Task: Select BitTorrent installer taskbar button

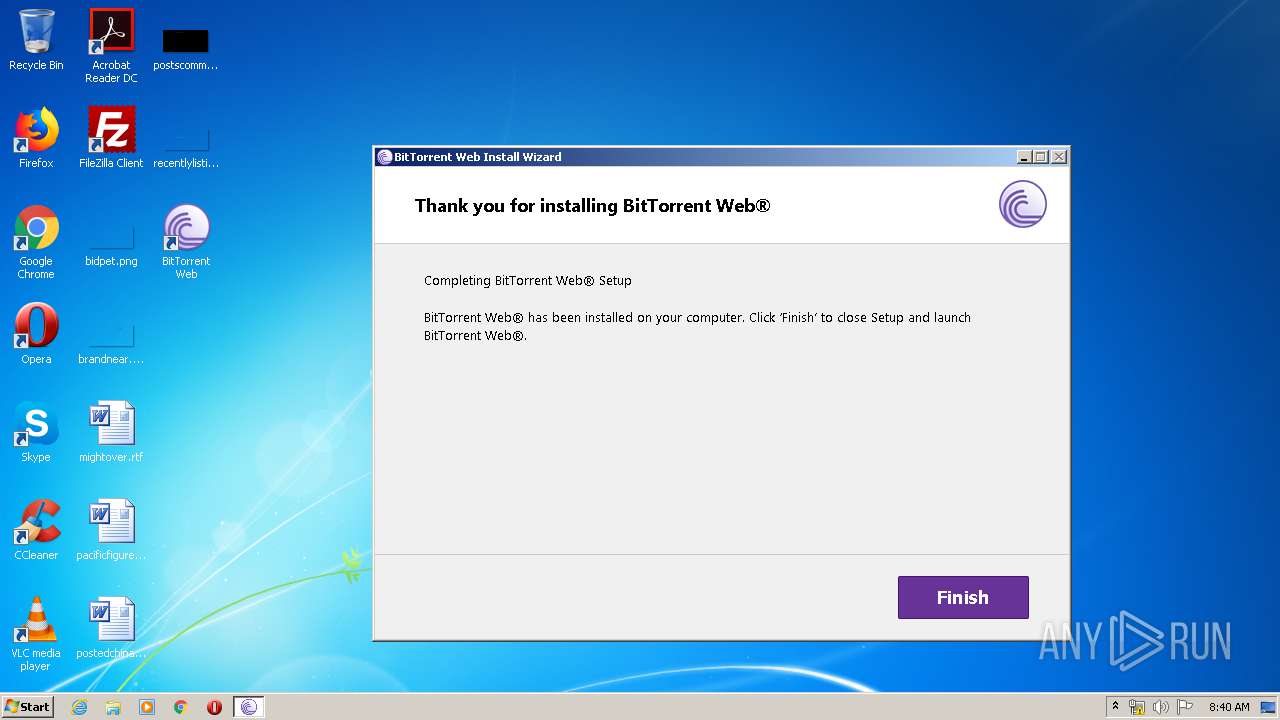Action: coord(249,707)
